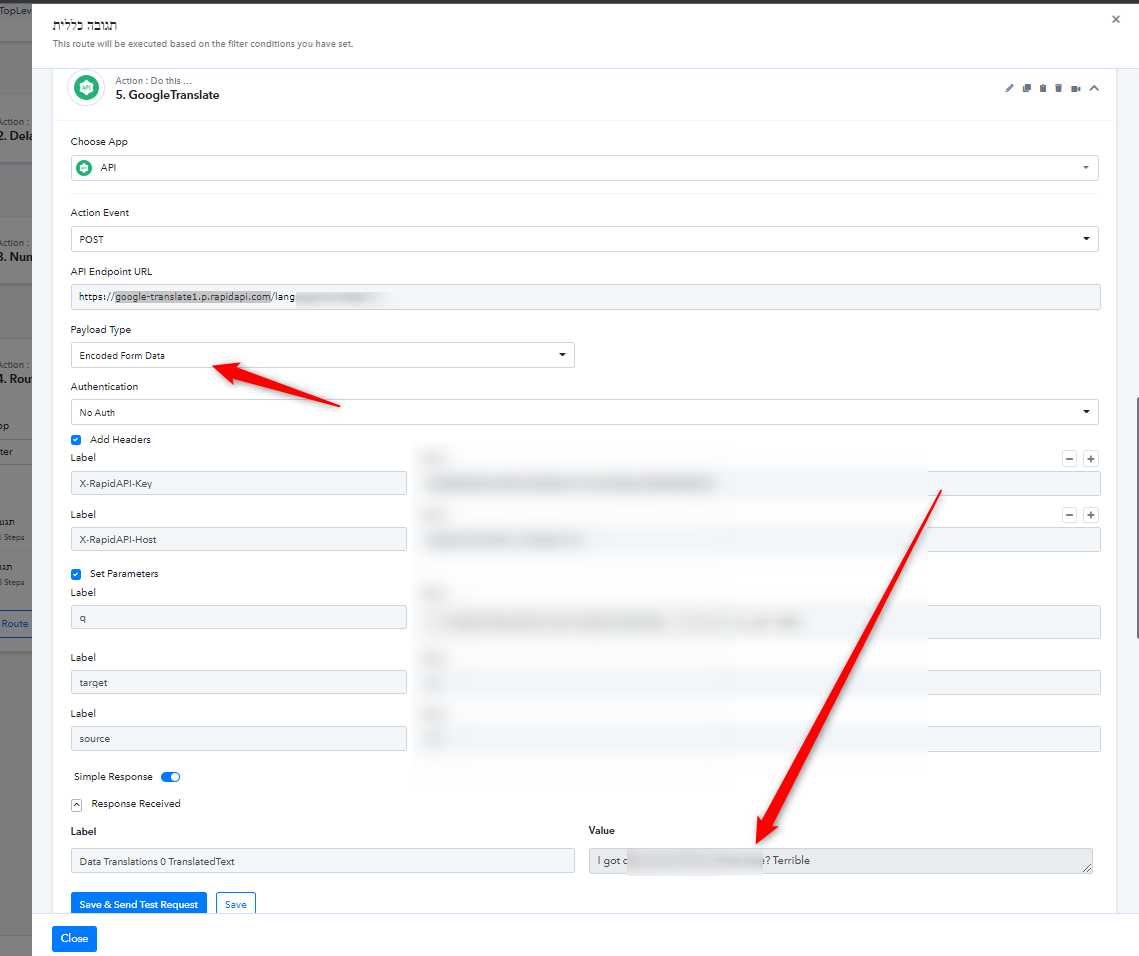The image size is (1139, 956).
Task: Add a header after X-RapidAPI-Host with plus button
Action: [1090, 515]
